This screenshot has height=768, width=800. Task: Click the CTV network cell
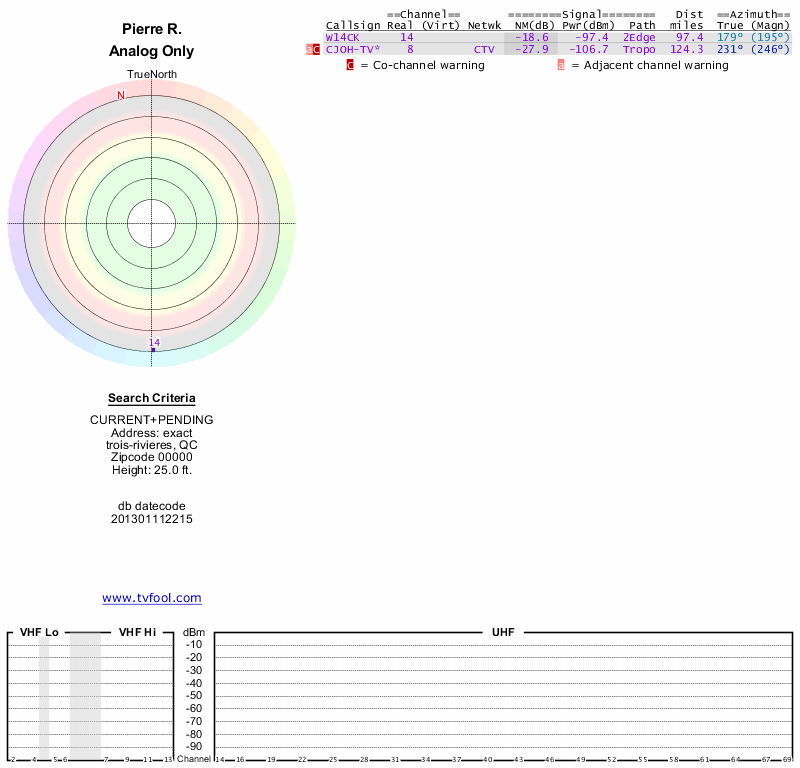(484, 49)
